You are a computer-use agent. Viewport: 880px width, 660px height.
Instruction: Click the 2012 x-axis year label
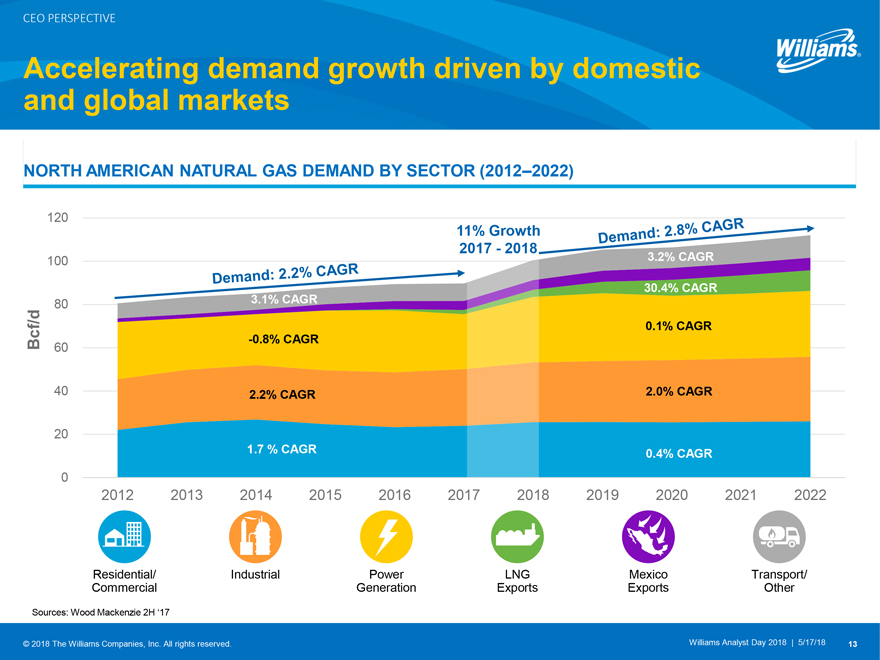[x=119, y=495]
